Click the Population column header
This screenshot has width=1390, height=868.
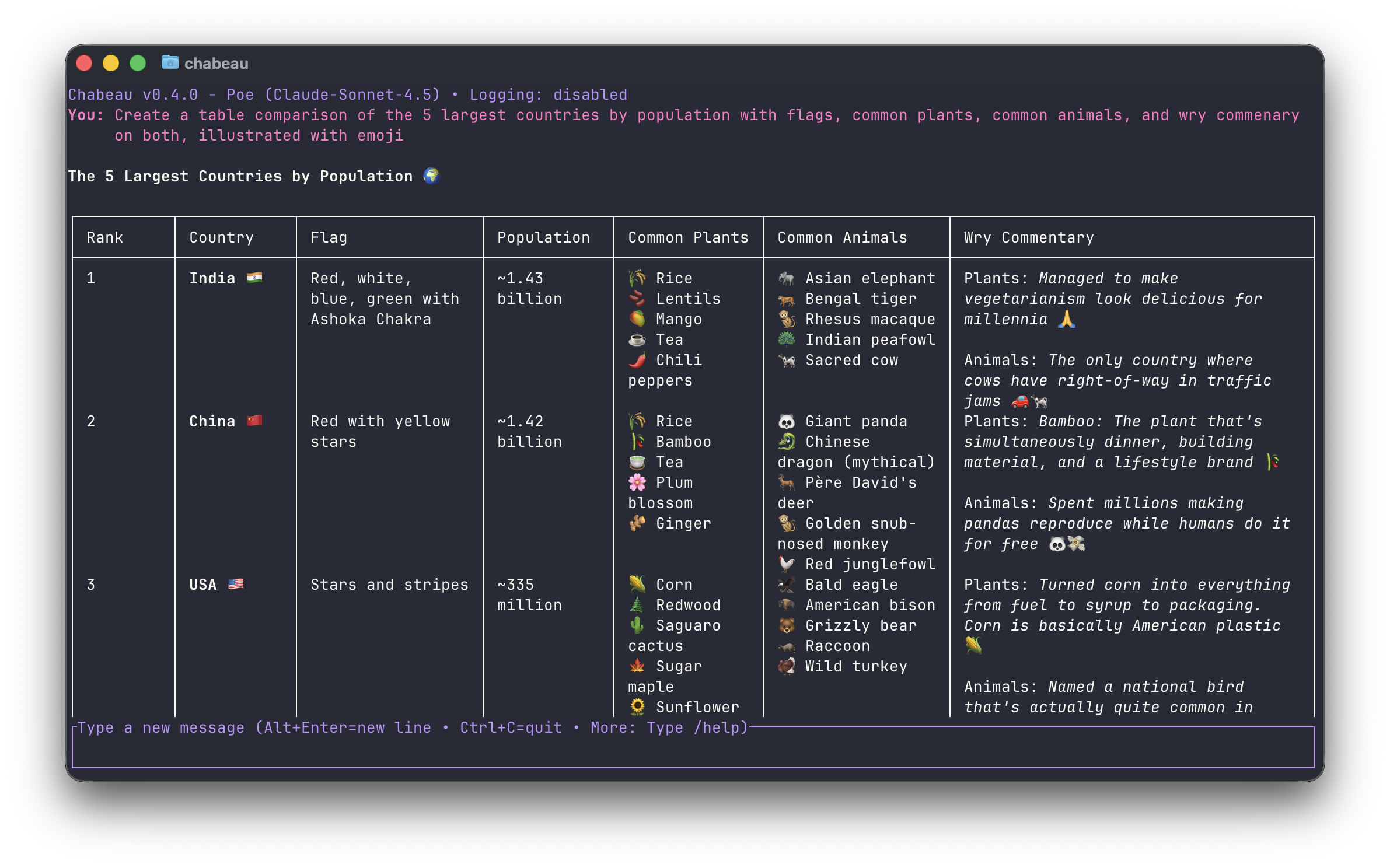click(x=543, y=237)
